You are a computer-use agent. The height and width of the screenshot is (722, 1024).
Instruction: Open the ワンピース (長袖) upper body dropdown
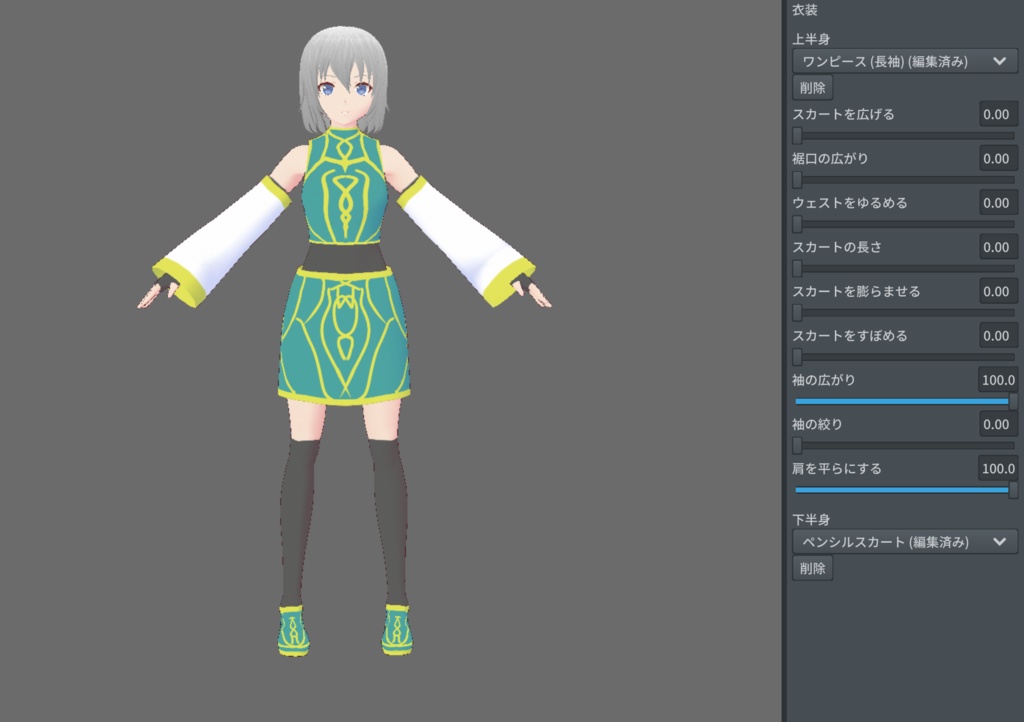(903, 61)
